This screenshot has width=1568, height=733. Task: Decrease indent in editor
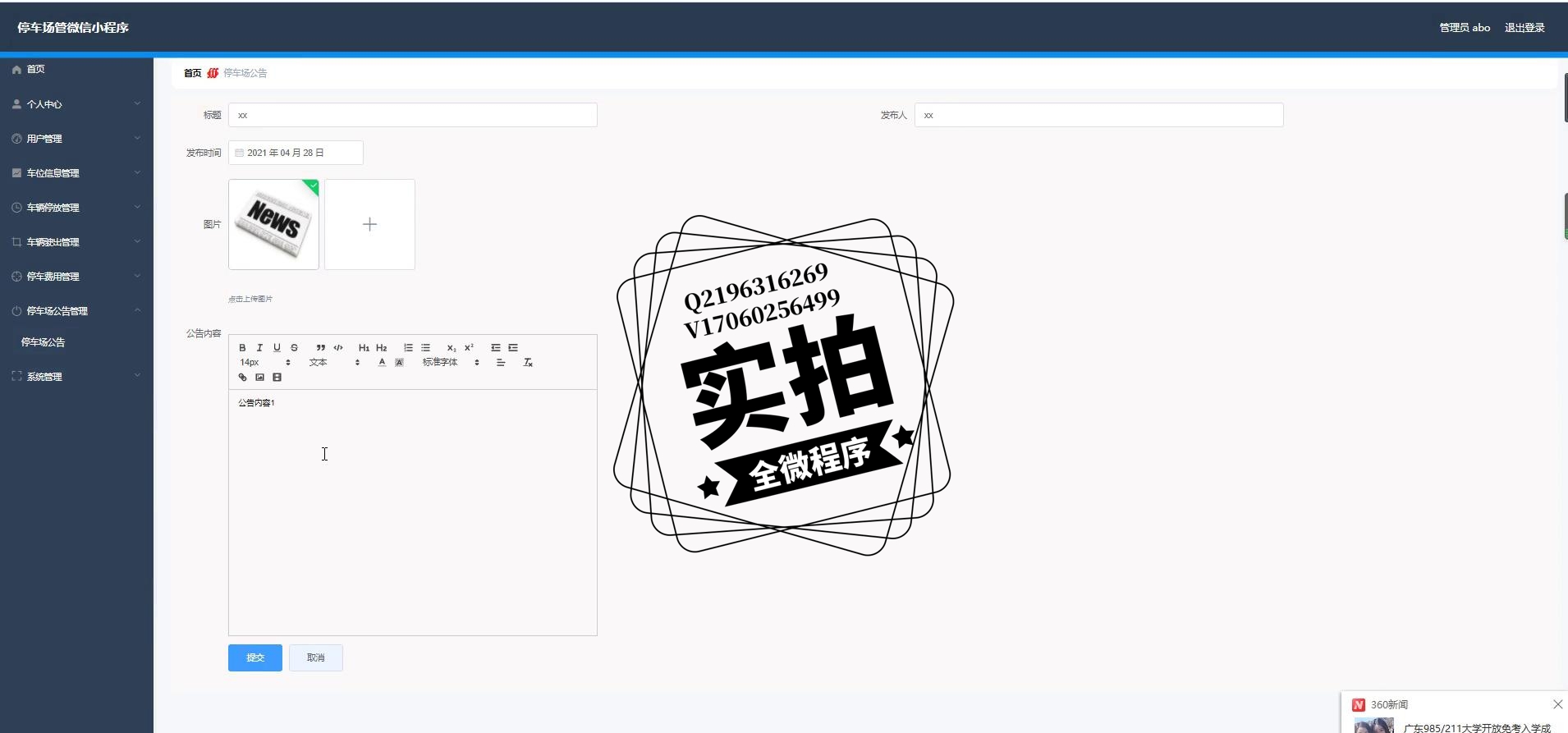point(496,348)
